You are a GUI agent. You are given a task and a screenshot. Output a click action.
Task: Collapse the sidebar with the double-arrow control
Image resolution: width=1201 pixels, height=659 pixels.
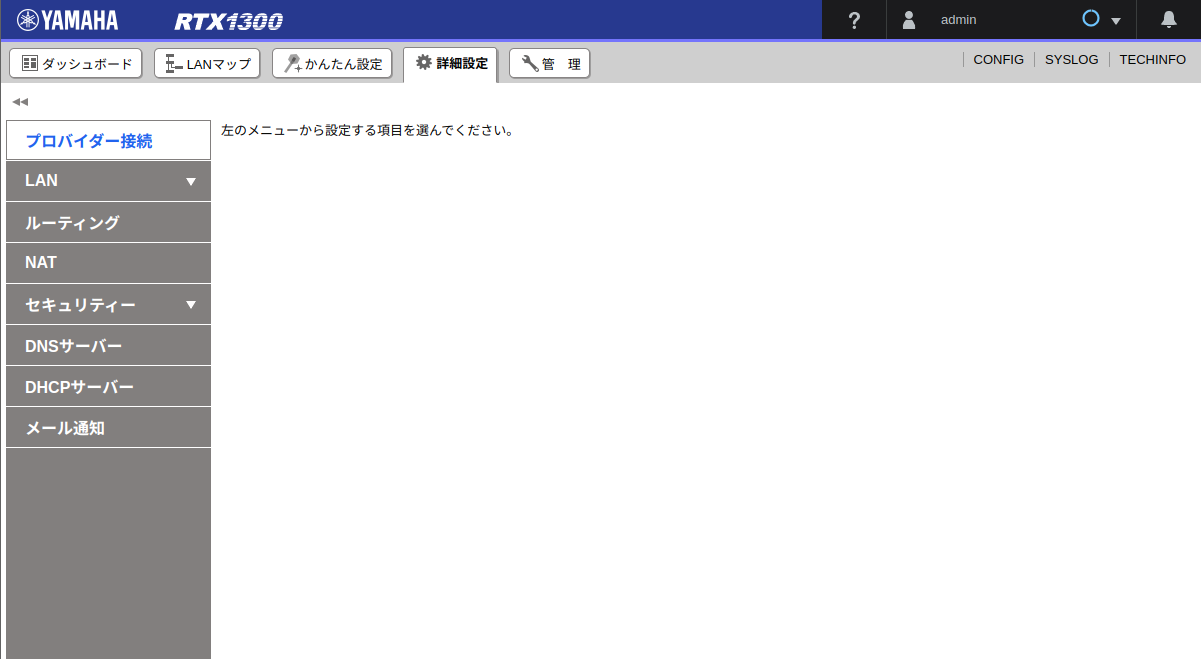20,101
